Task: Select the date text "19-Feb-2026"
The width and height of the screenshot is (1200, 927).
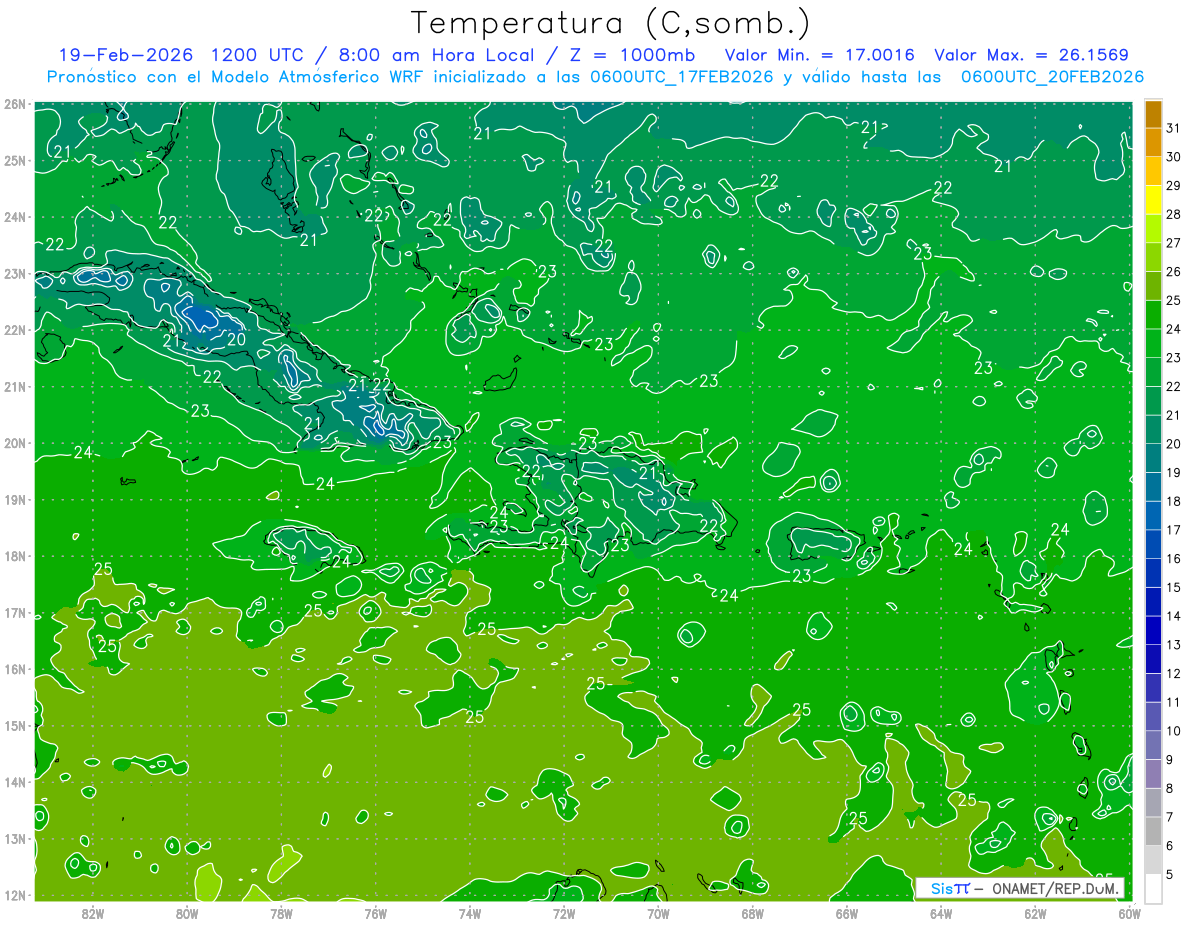Action: click(x=126, y=55)
